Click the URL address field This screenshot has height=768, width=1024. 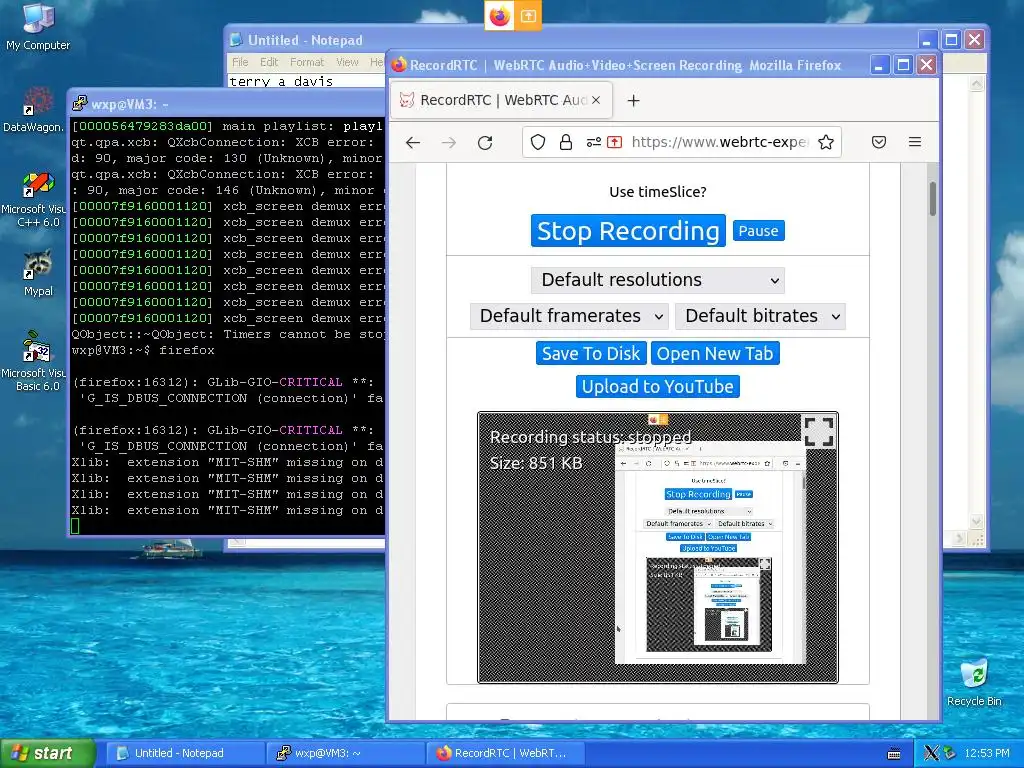tap(719, 142)
